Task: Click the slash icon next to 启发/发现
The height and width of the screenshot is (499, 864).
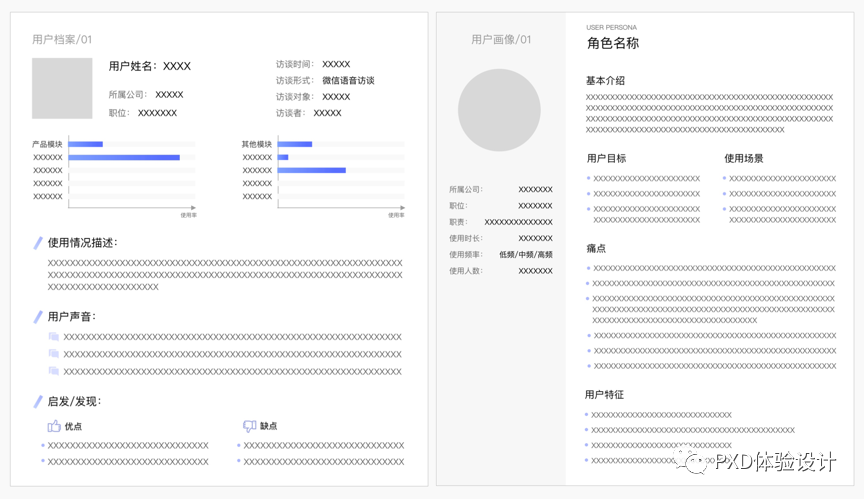Action: [38, 402]
